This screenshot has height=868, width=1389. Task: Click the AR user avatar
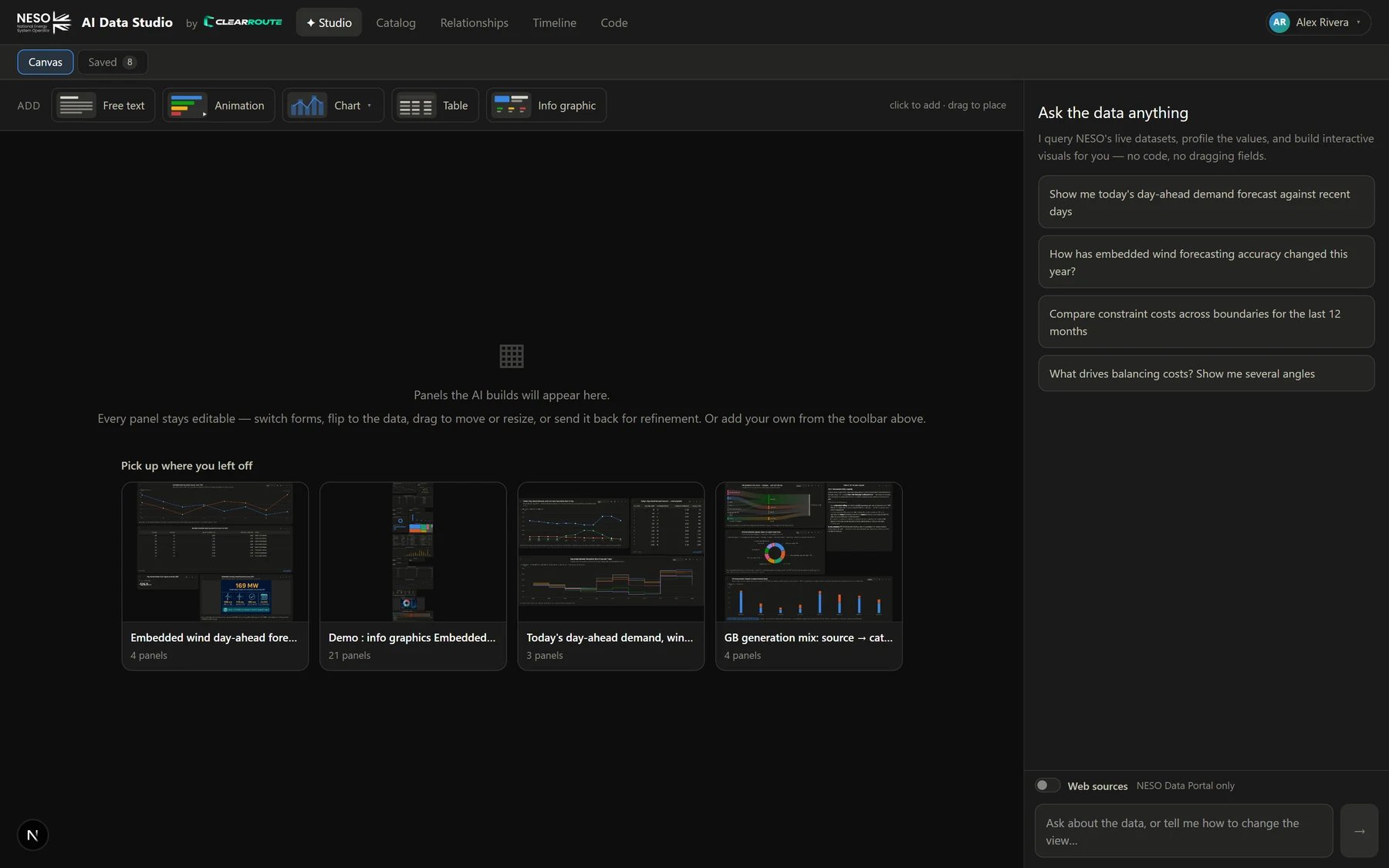point(1279,22)
